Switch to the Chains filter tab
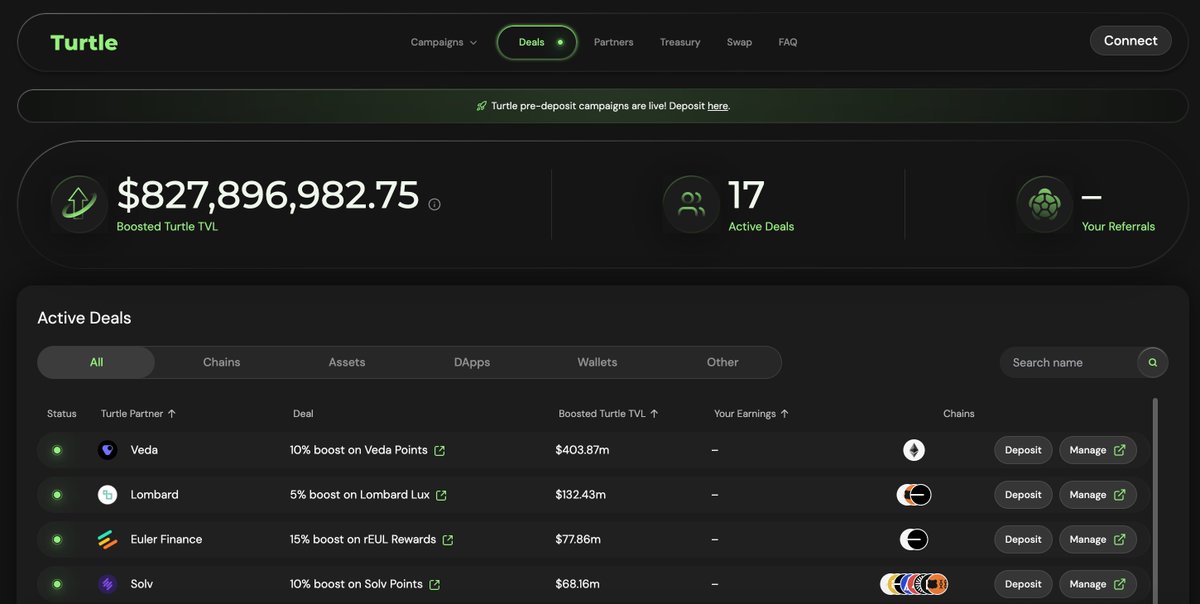The image size is (1200, 604). pos(222,362)
